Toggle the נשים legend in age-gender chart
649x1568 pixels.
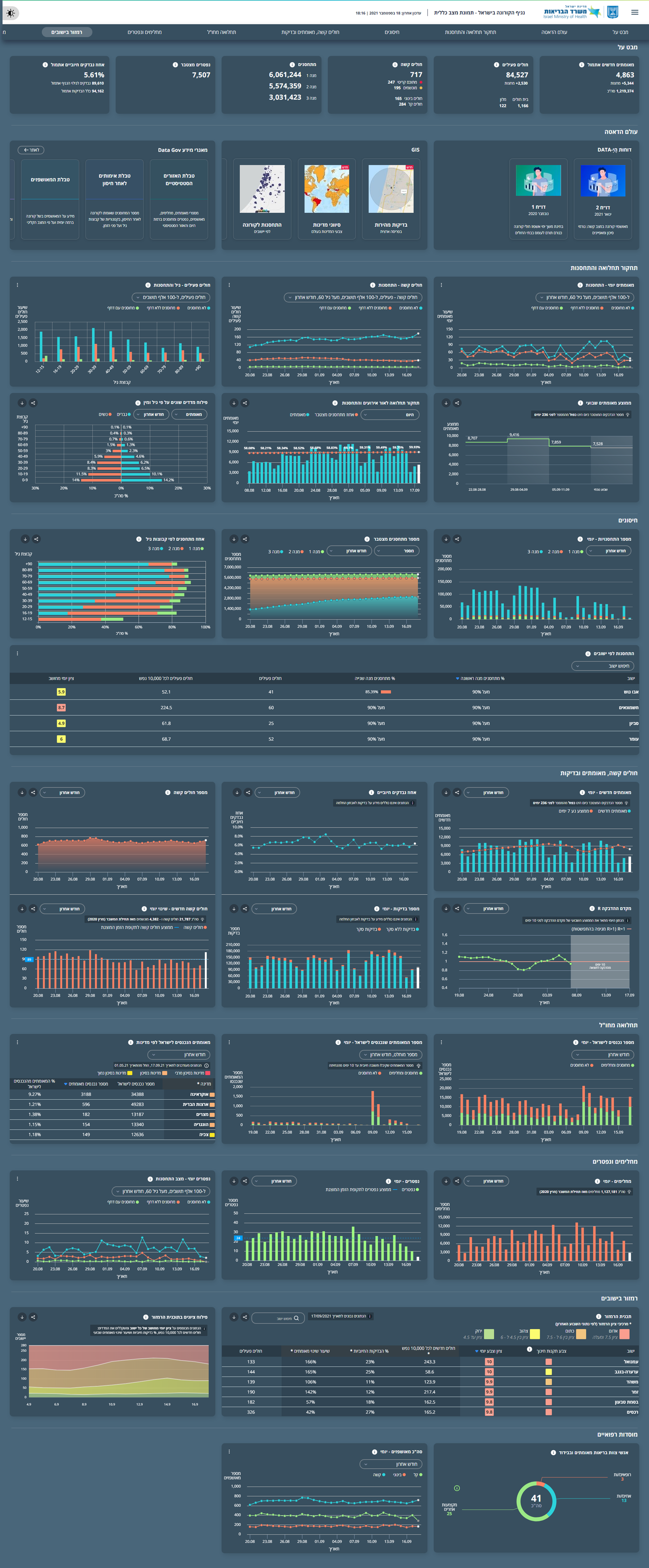(103, 415)
